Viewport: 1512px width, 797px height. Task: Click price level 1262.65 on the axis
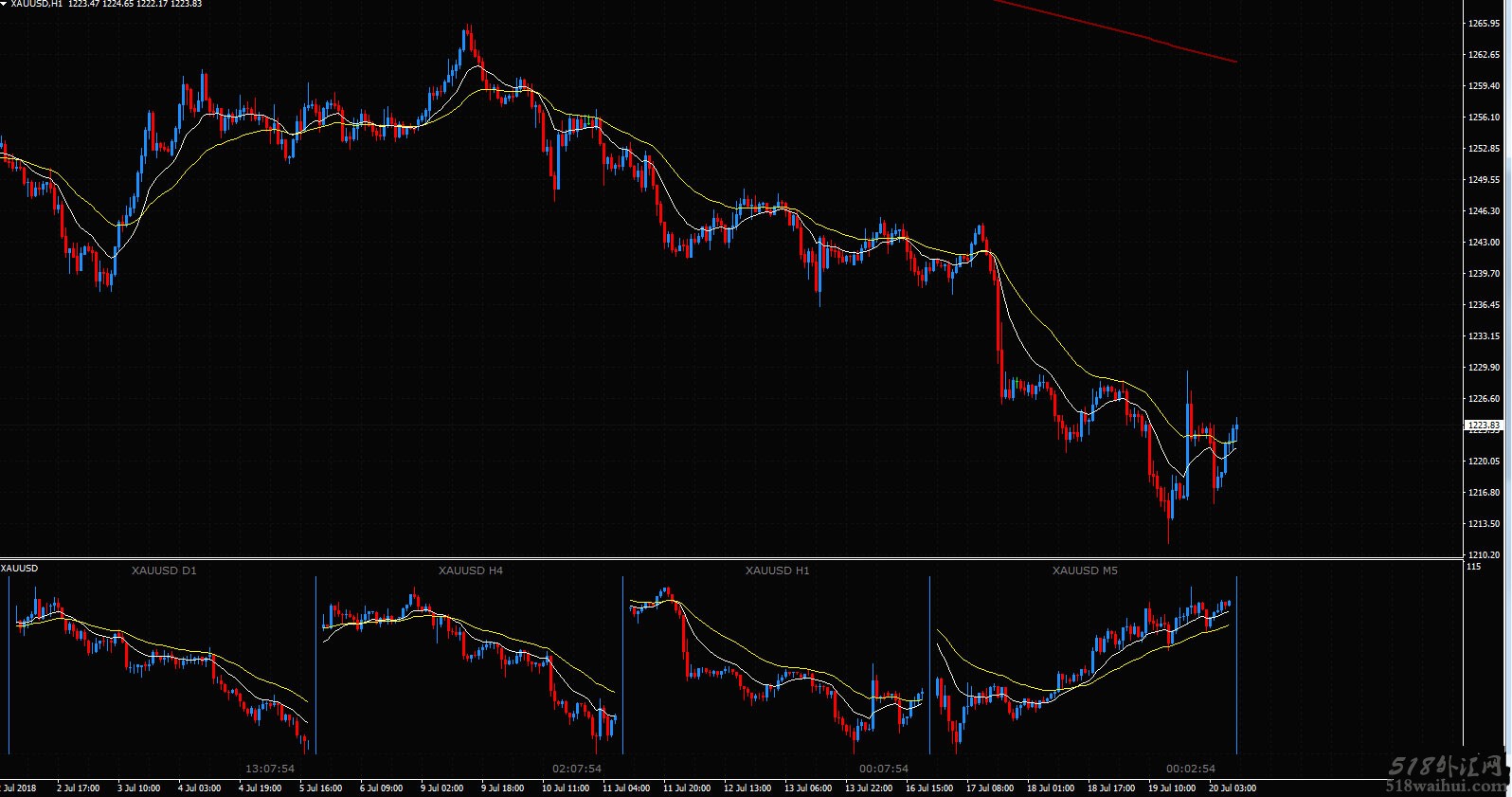1484,55
